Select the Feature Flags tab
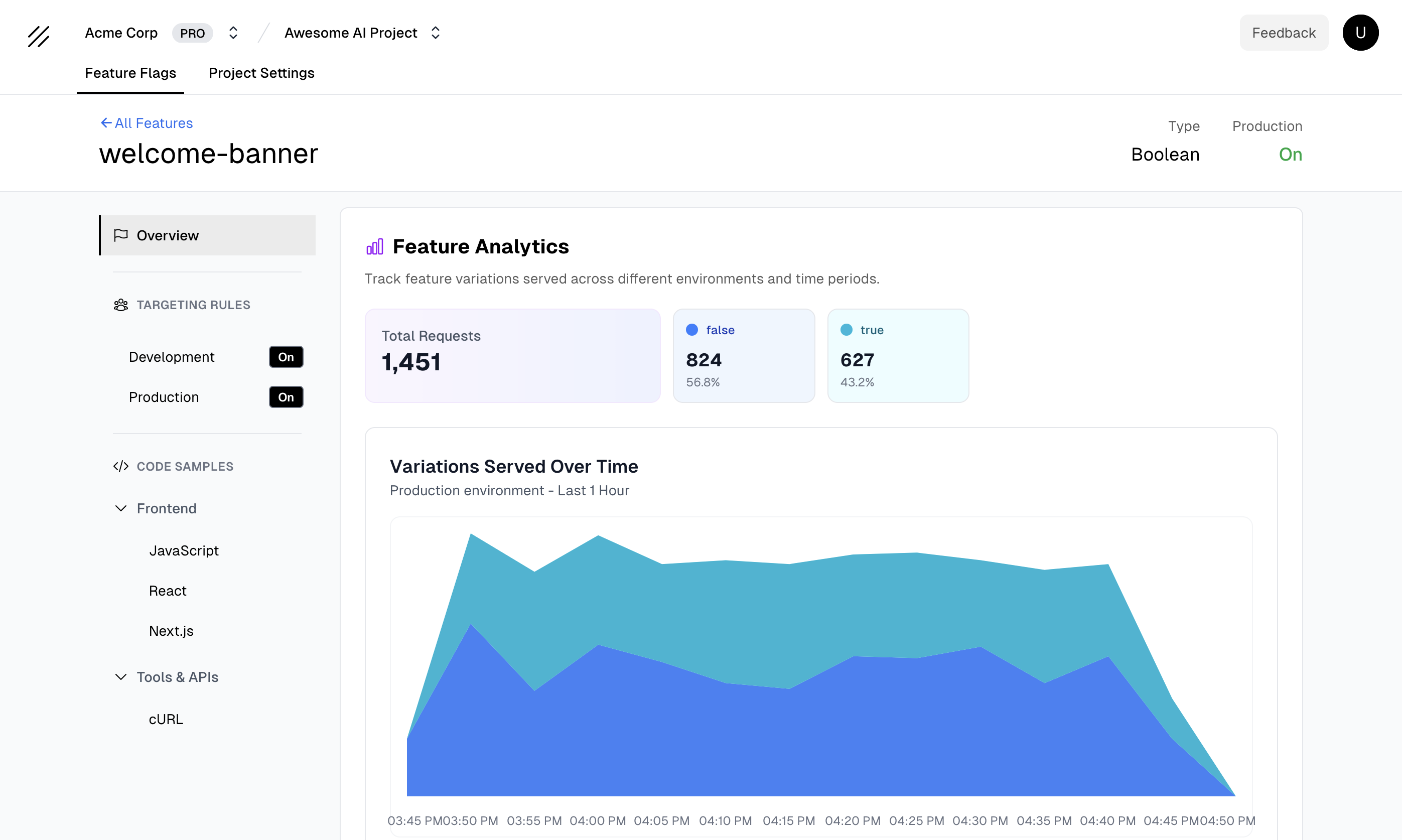The width and height of the screenshot is (1402, 840). point(131,72)
